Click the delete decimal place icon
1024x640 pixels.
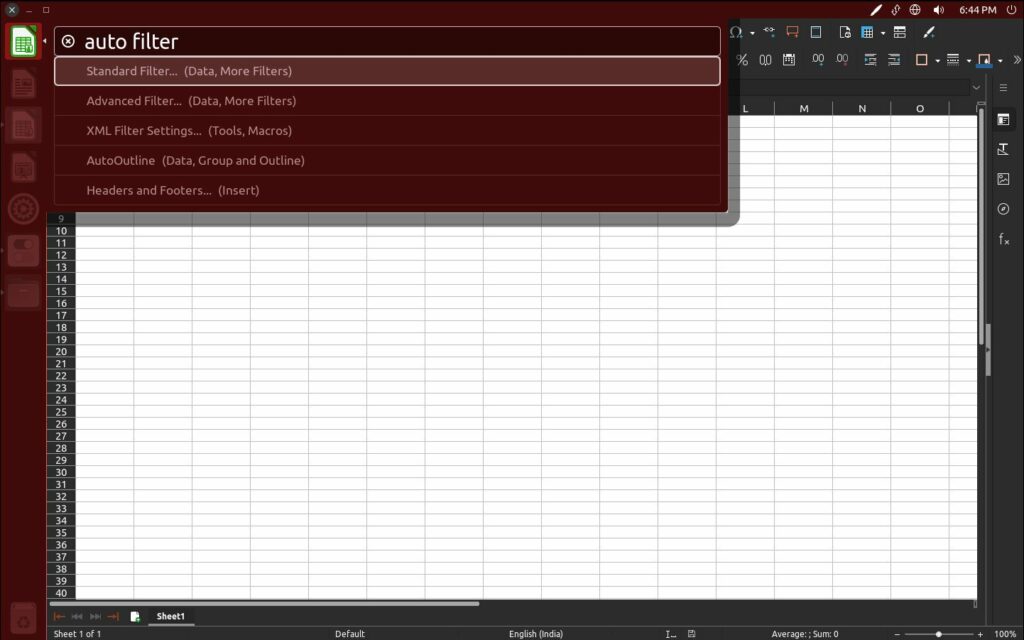(842, 60)
